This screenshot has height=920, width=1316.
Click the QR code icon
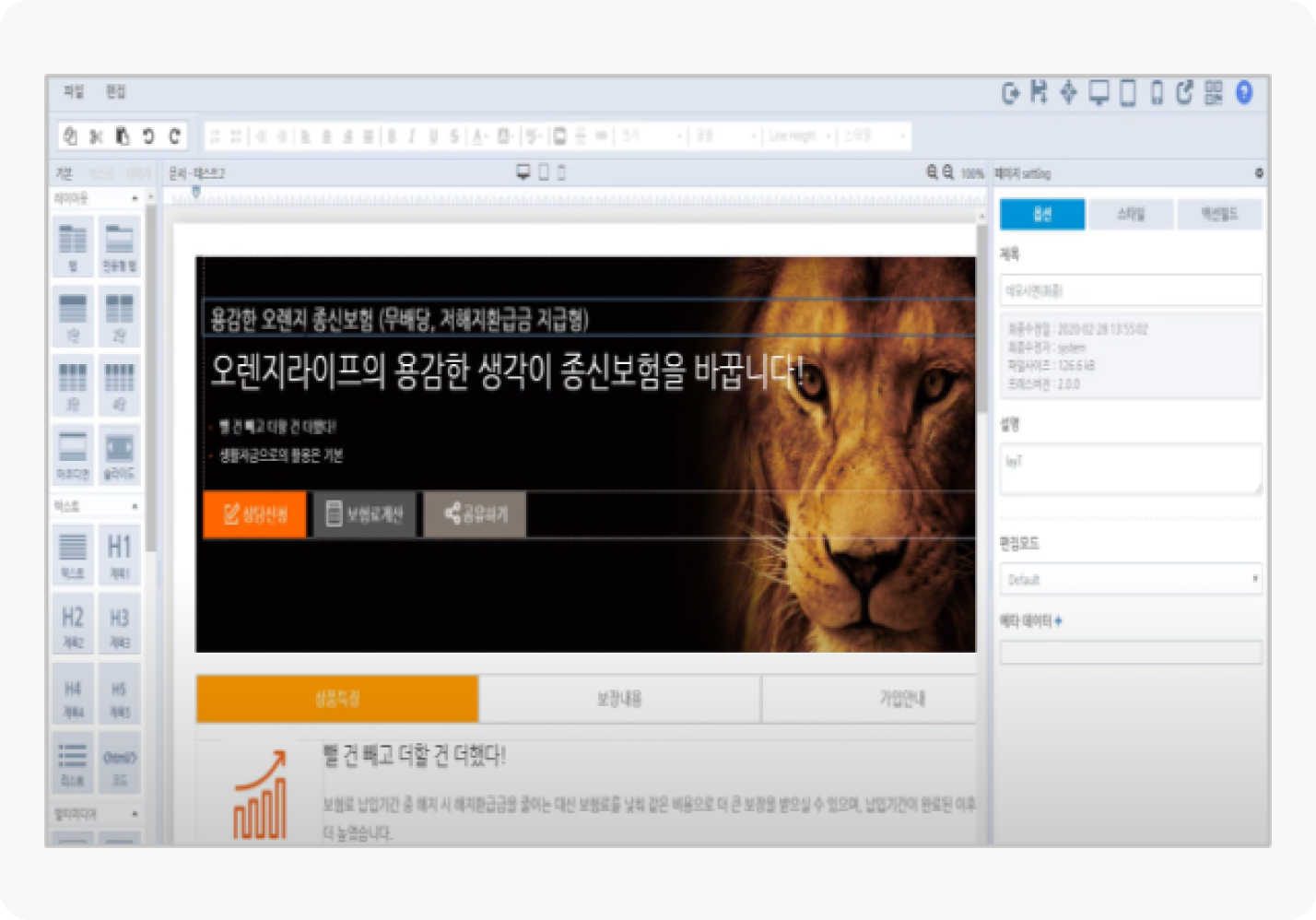pyautogui.click(x=1213, y=92)
